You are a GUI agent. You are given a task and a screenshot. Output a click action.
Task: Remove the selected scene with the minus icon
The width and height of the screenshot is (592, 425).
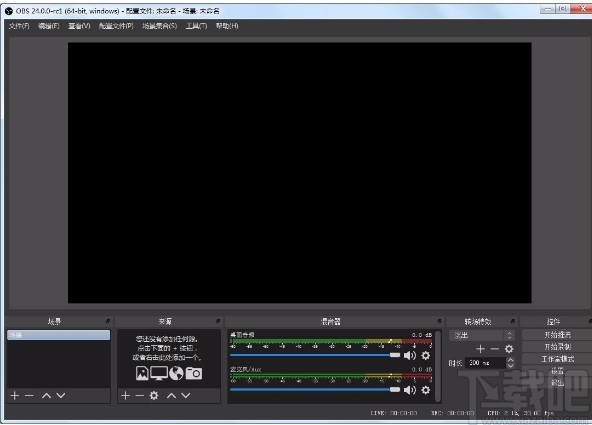point(29,396)
